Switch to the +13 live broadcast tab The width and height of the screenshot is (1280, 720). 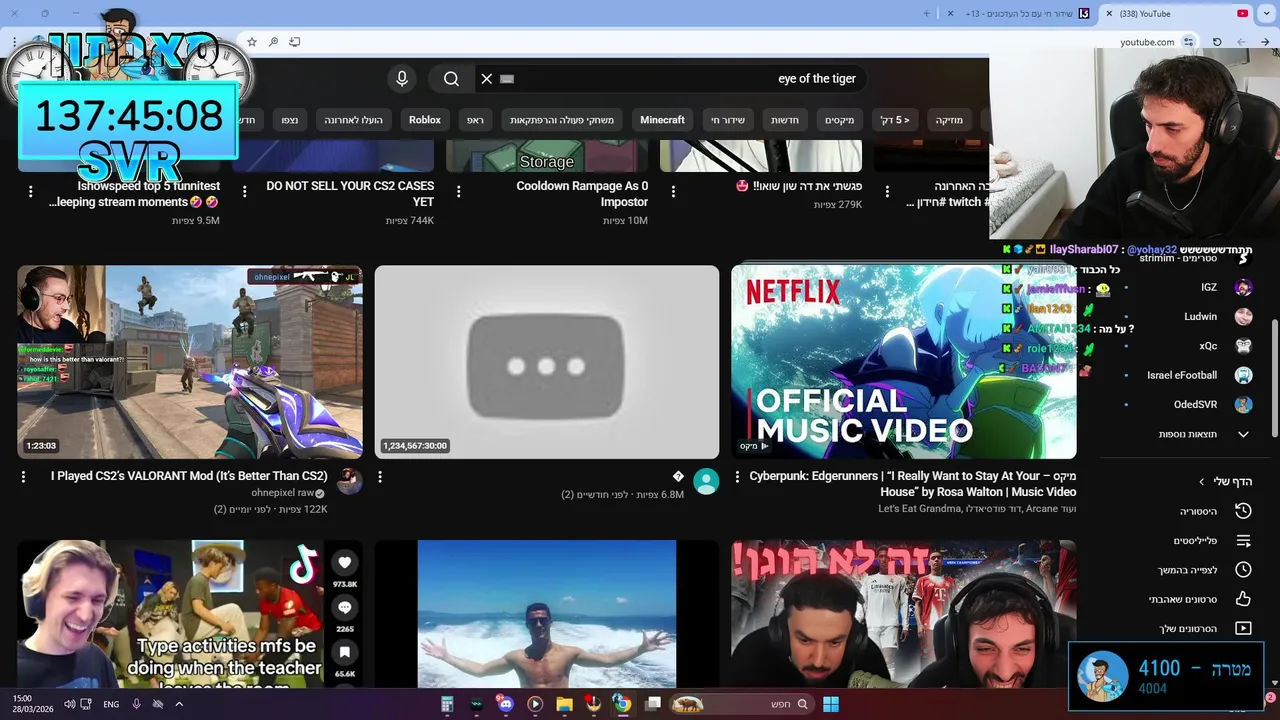click(1020, 14)
